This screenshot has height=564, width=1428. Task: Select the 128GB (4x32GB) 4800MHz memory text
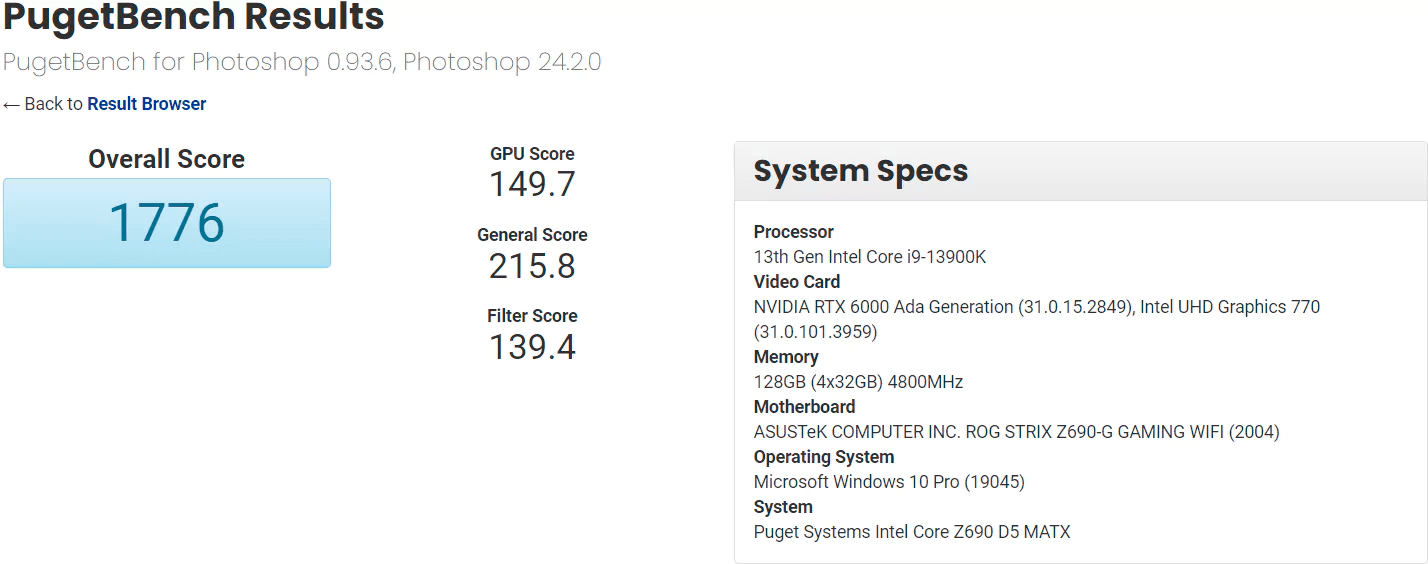click(858, 382)
